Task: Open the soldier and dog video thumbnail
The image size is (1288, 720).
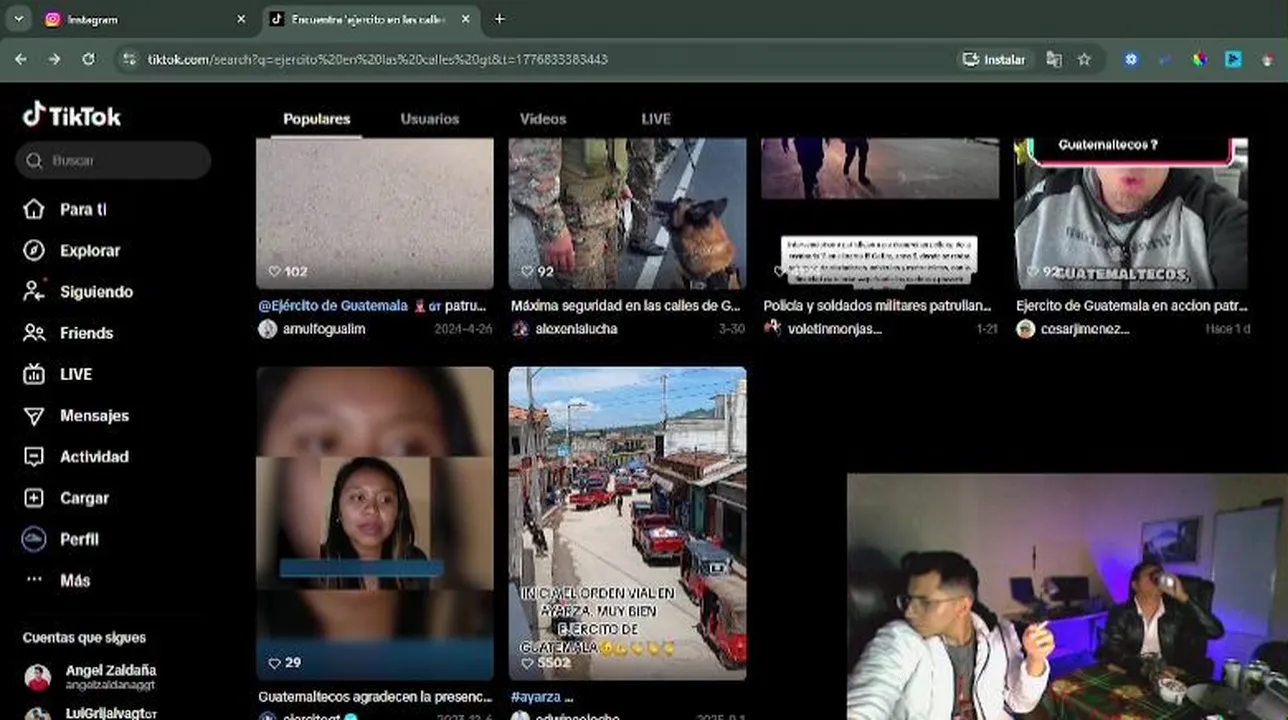Action: (627, 213)
